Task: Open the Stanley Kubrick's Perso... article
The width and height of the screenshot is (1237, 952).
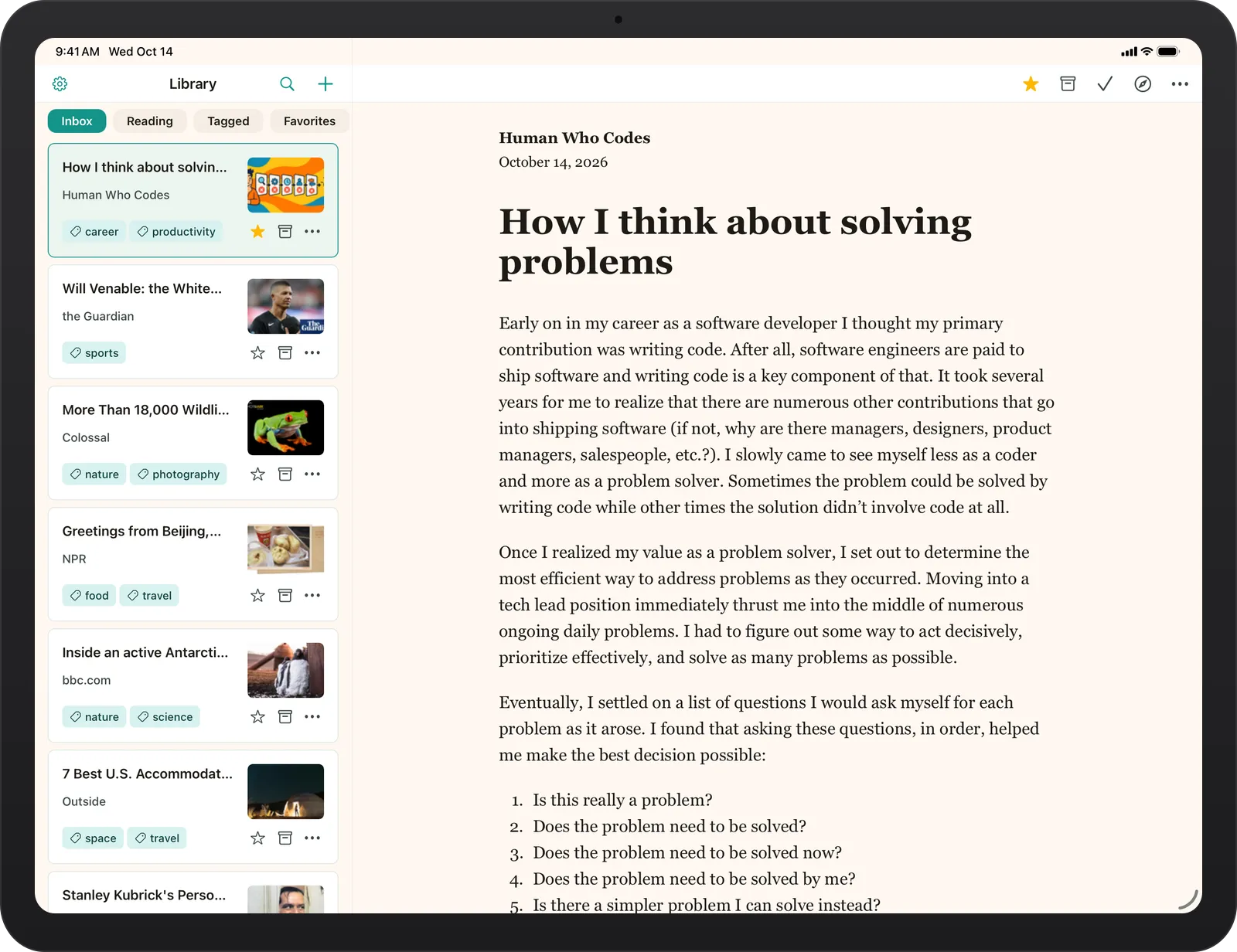Action: tap(193, 893)
